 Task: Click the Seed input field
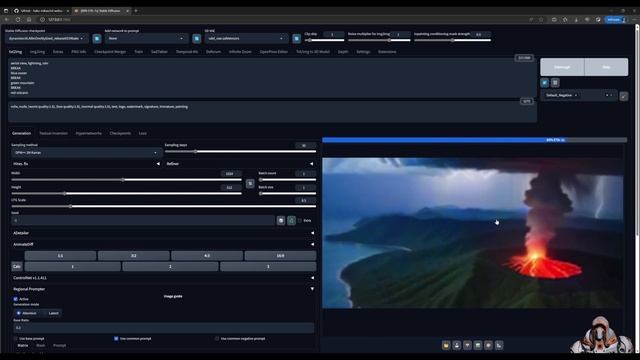tap(143, 220)
